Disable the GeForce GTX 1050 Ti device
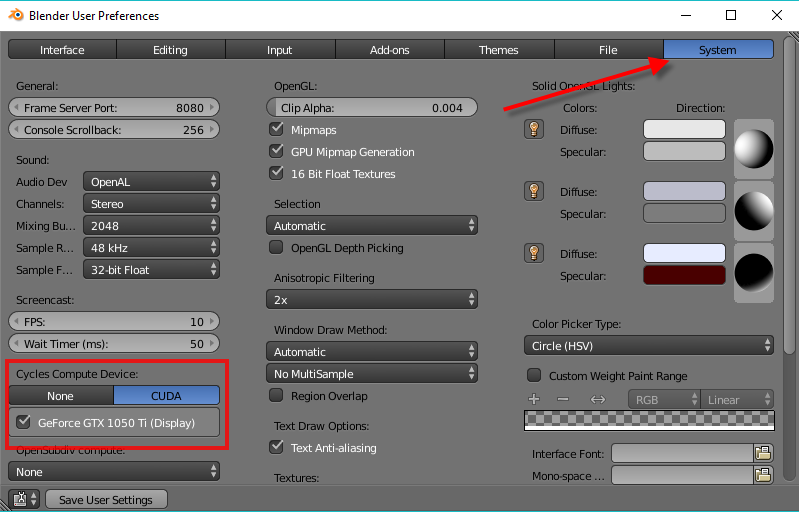The height and width of the screenshot is (512, 799). click(x=24, y=422)
